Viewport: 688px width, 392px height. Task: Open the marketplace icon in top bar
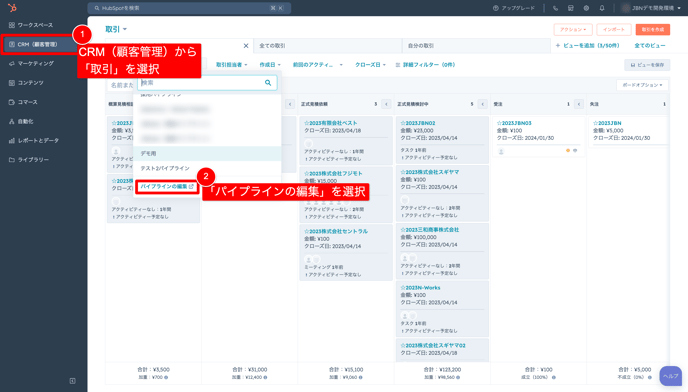click(x=570, y=8)
